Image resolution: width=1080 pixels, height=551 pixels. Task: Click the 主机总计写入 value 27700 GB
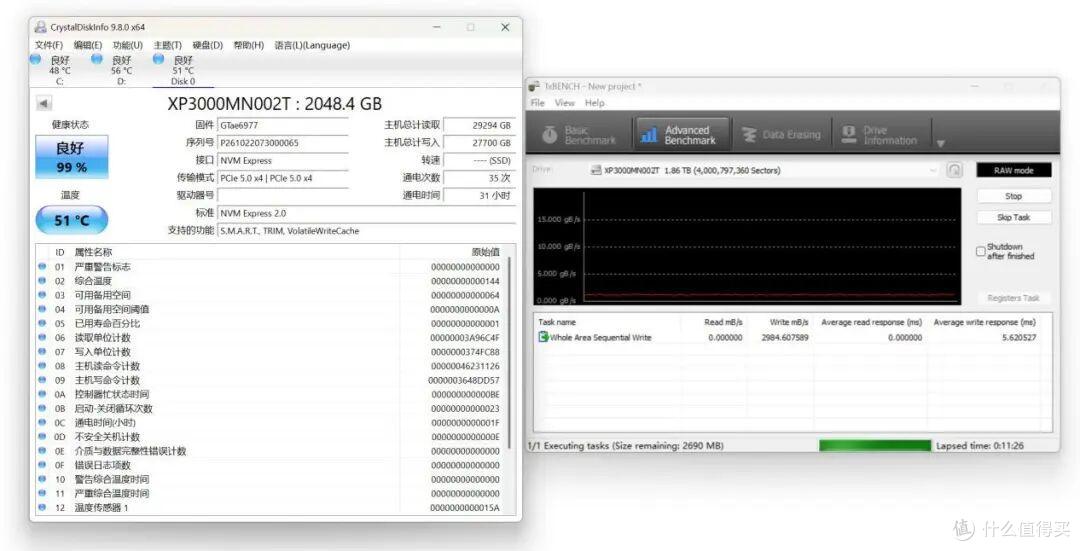(480, 143)
